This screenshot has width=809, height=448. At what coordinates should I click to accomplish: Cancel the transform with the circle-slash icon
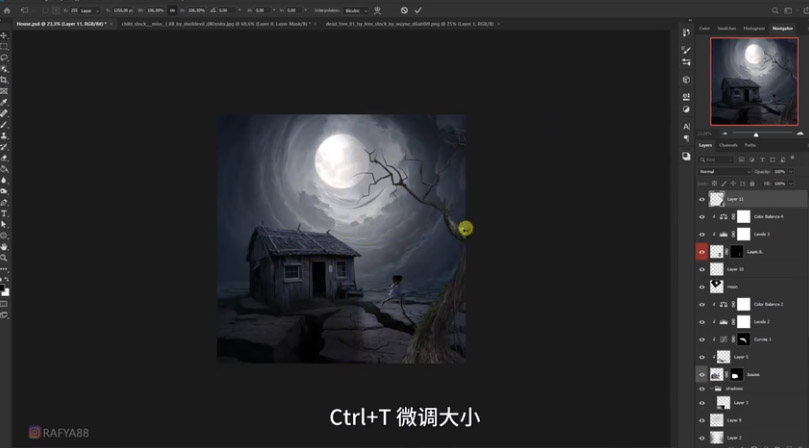(x=404, y=10)
